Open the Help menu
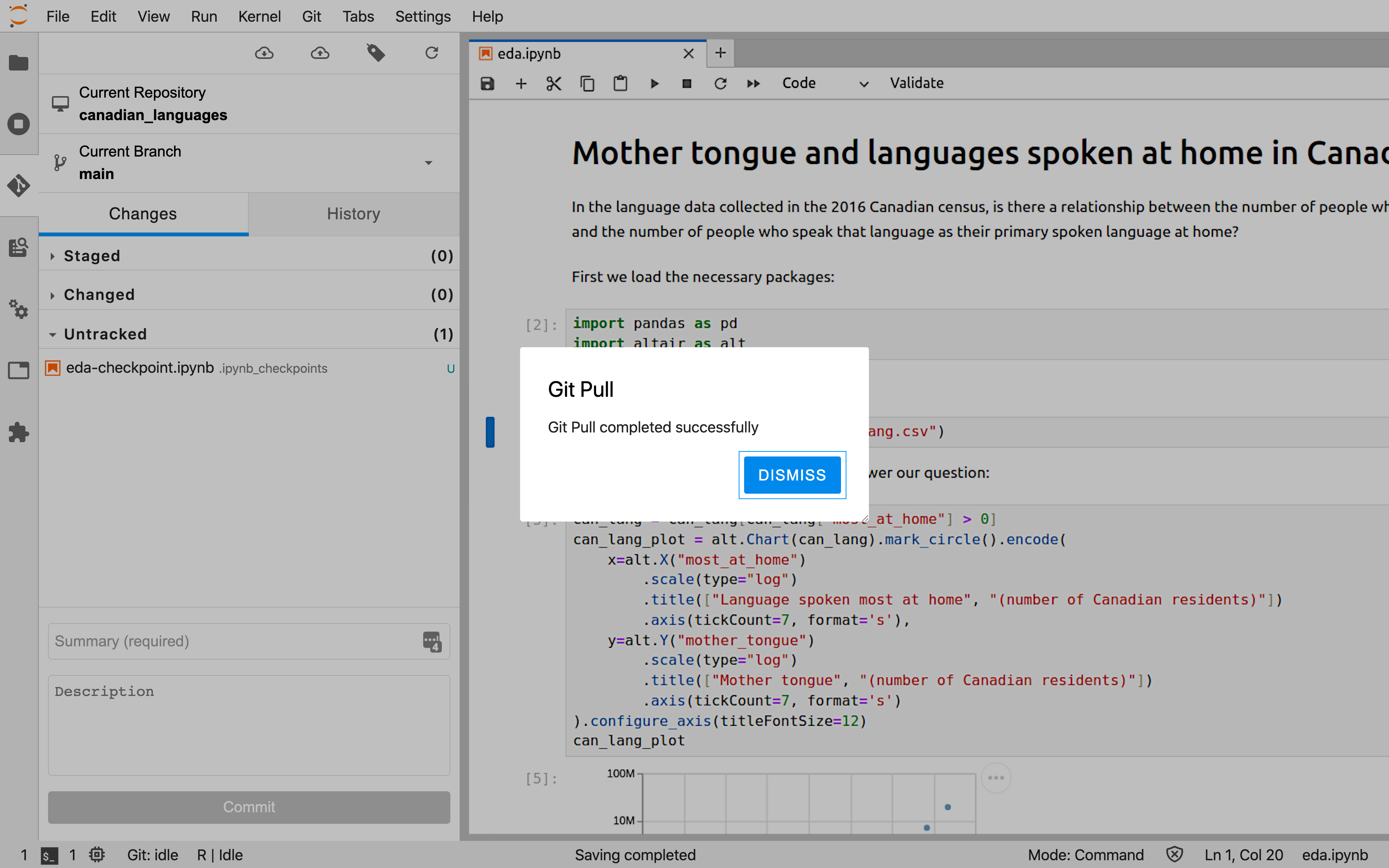The image size is (1389, 868). tap(487, 17)
